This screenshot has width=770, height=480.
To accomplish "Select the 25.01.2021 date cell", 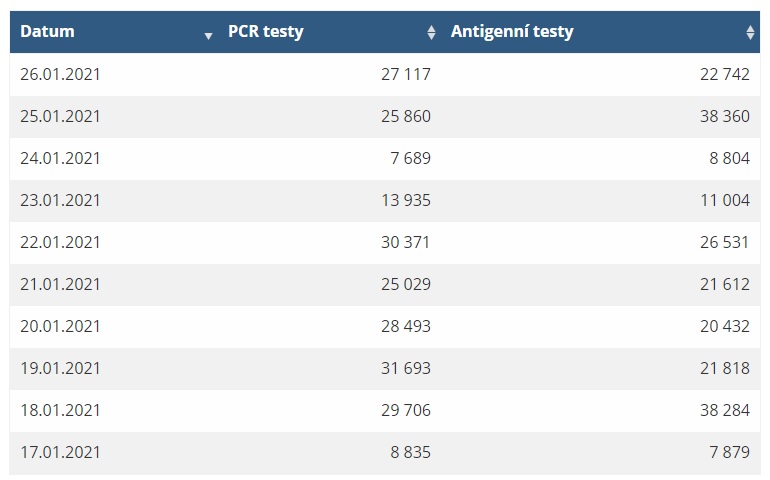I will pyautogui.click(x=60, y=116).
